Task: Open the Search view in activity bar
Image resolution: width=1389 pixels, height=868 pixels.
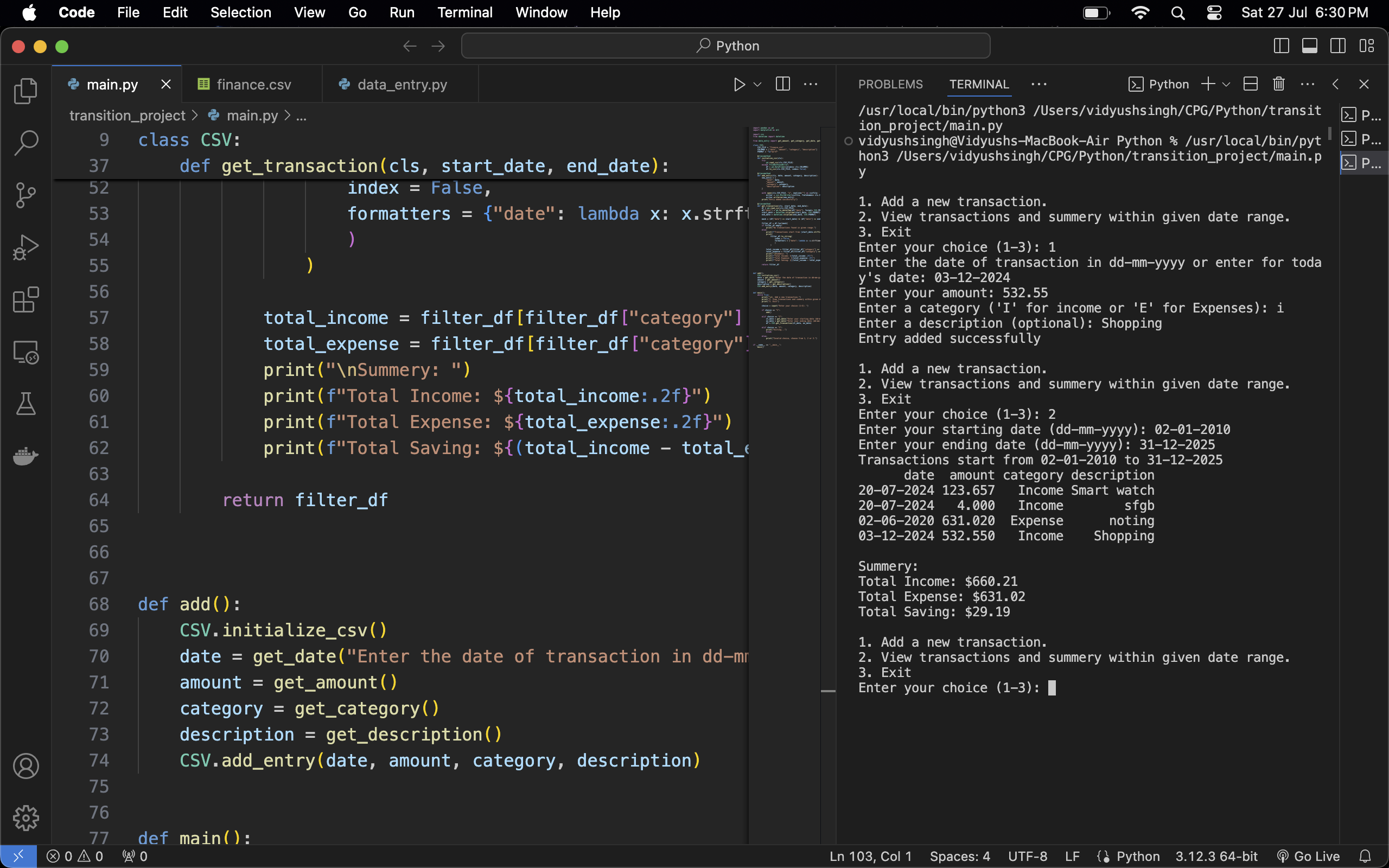Action: coord(26,143)
